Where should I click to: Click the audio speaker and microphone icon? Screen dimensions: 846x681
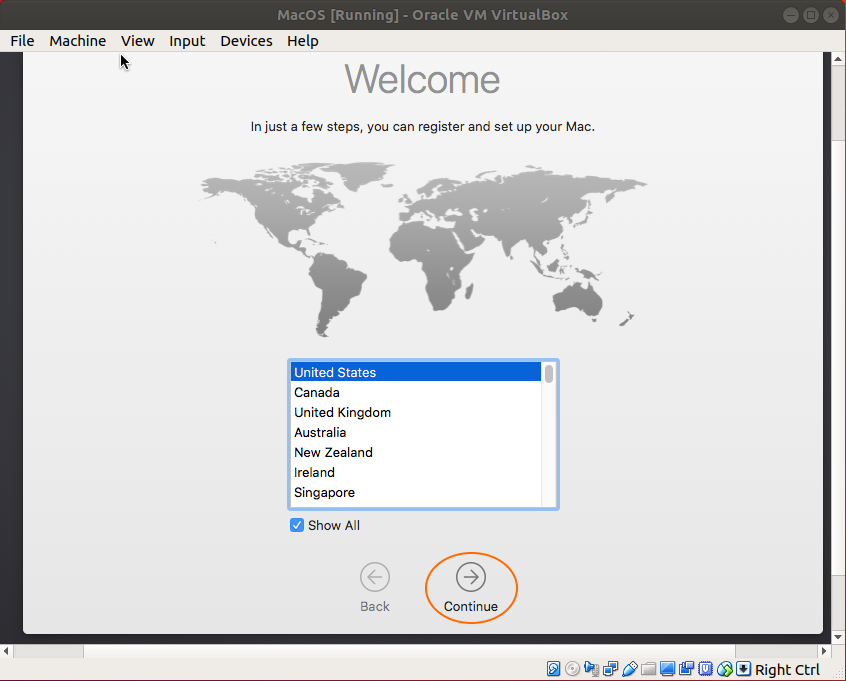pyautogui.click(x=591, y=669)
